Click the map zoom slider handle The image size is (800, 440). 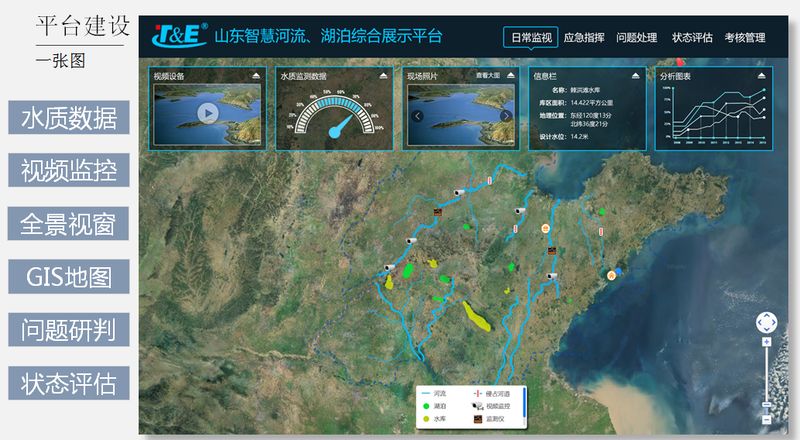[x=766, y=404]
